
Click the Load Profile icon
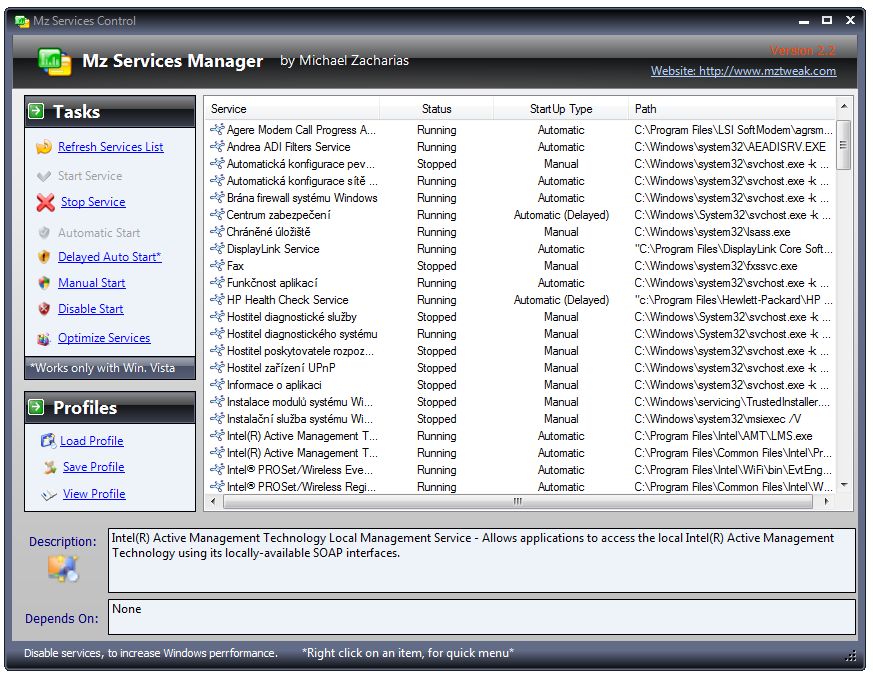48,441
